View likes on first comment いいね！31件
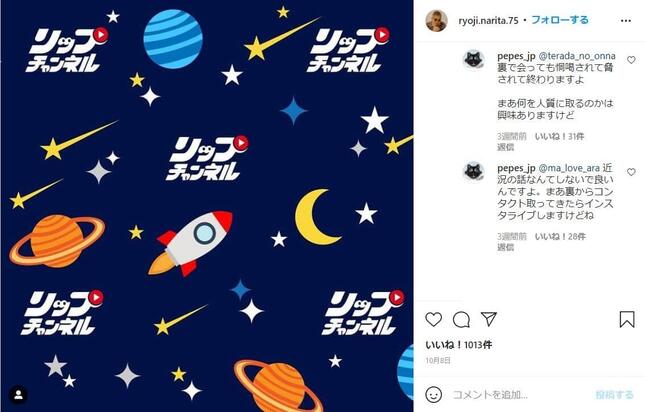 tap(559, 136)
